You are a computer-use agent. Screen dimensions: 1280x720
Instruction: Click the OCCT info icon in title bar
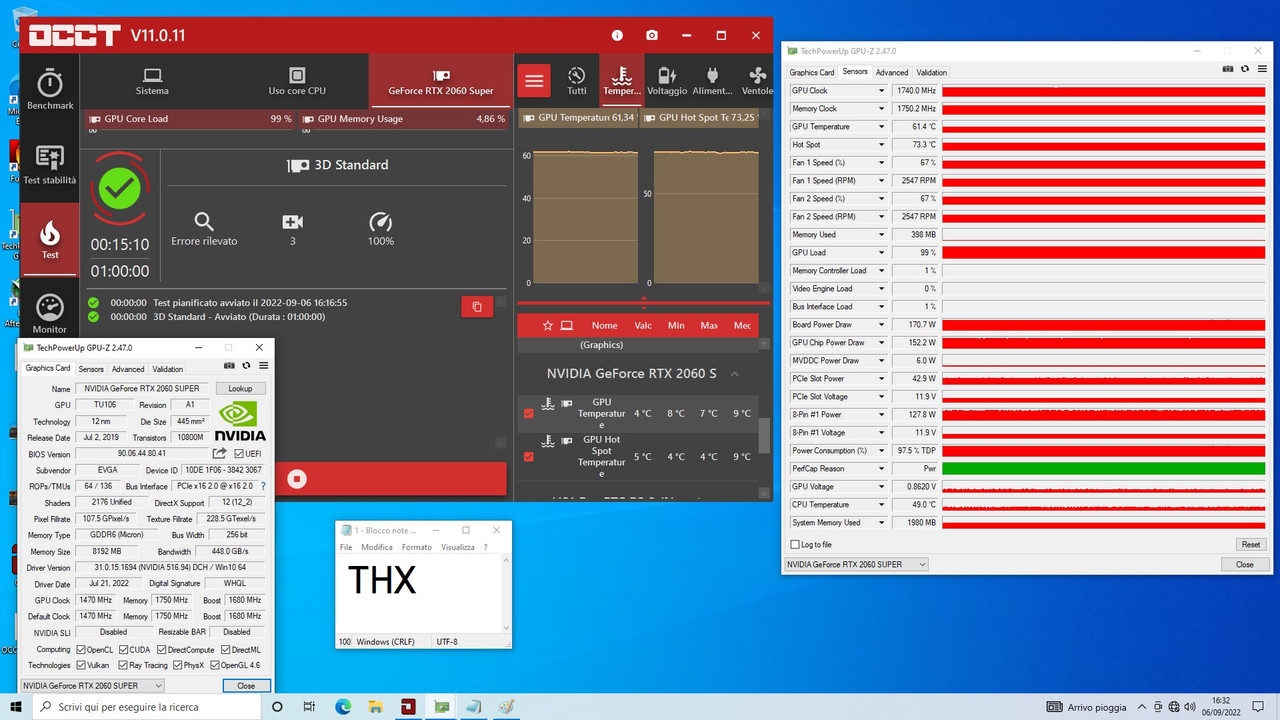point(617,35)
